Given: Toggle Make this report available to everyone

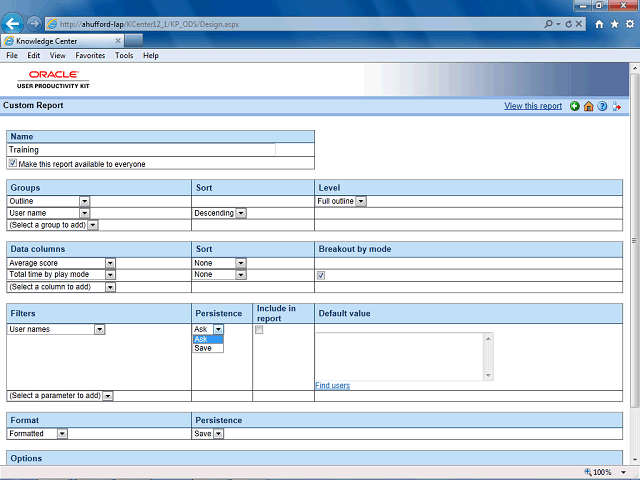Looking at the screenshot, I should point(13,163).
